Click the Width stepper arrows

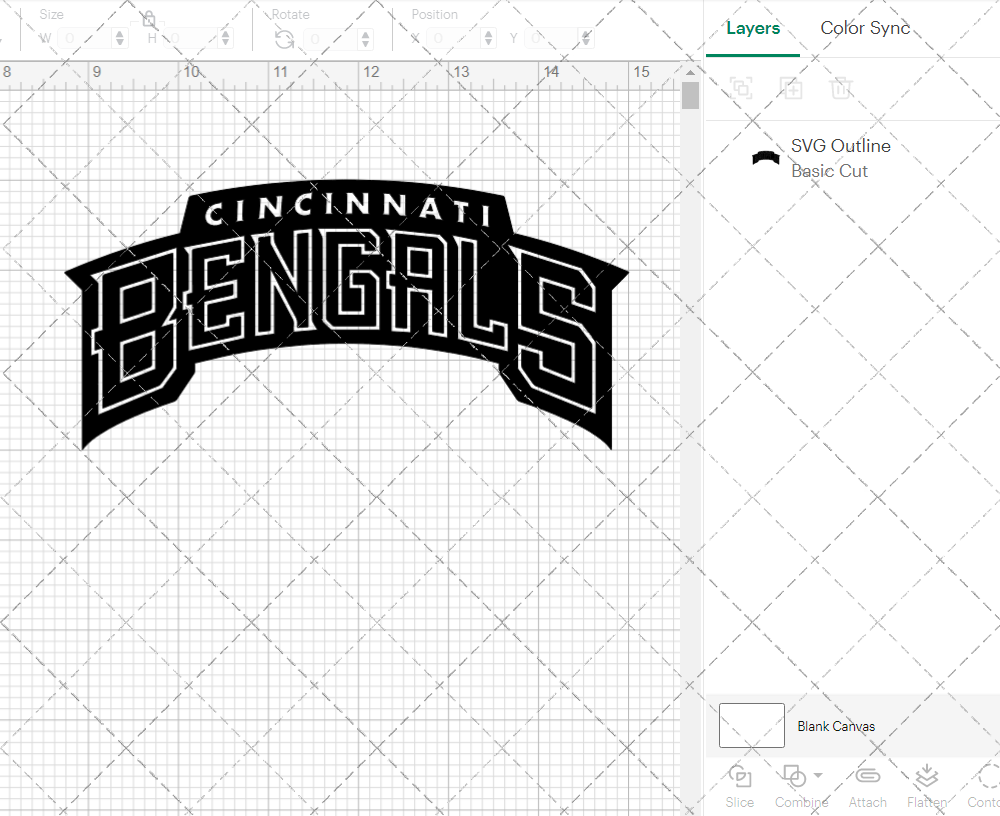coord(120,38)
